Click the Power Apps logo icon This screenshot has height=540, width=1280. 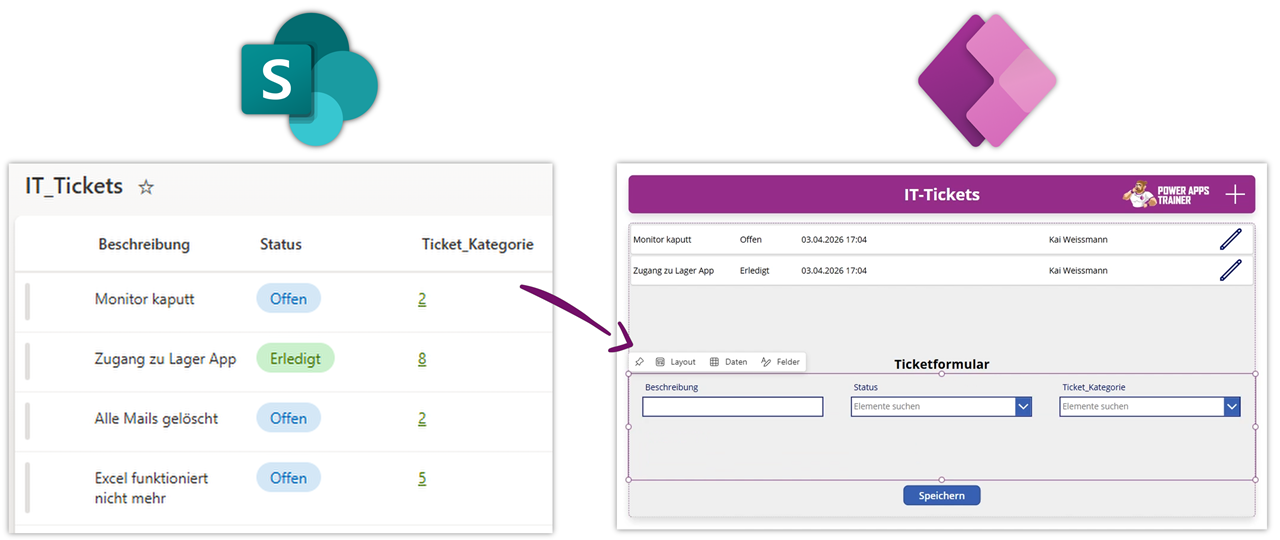[987, 80]
